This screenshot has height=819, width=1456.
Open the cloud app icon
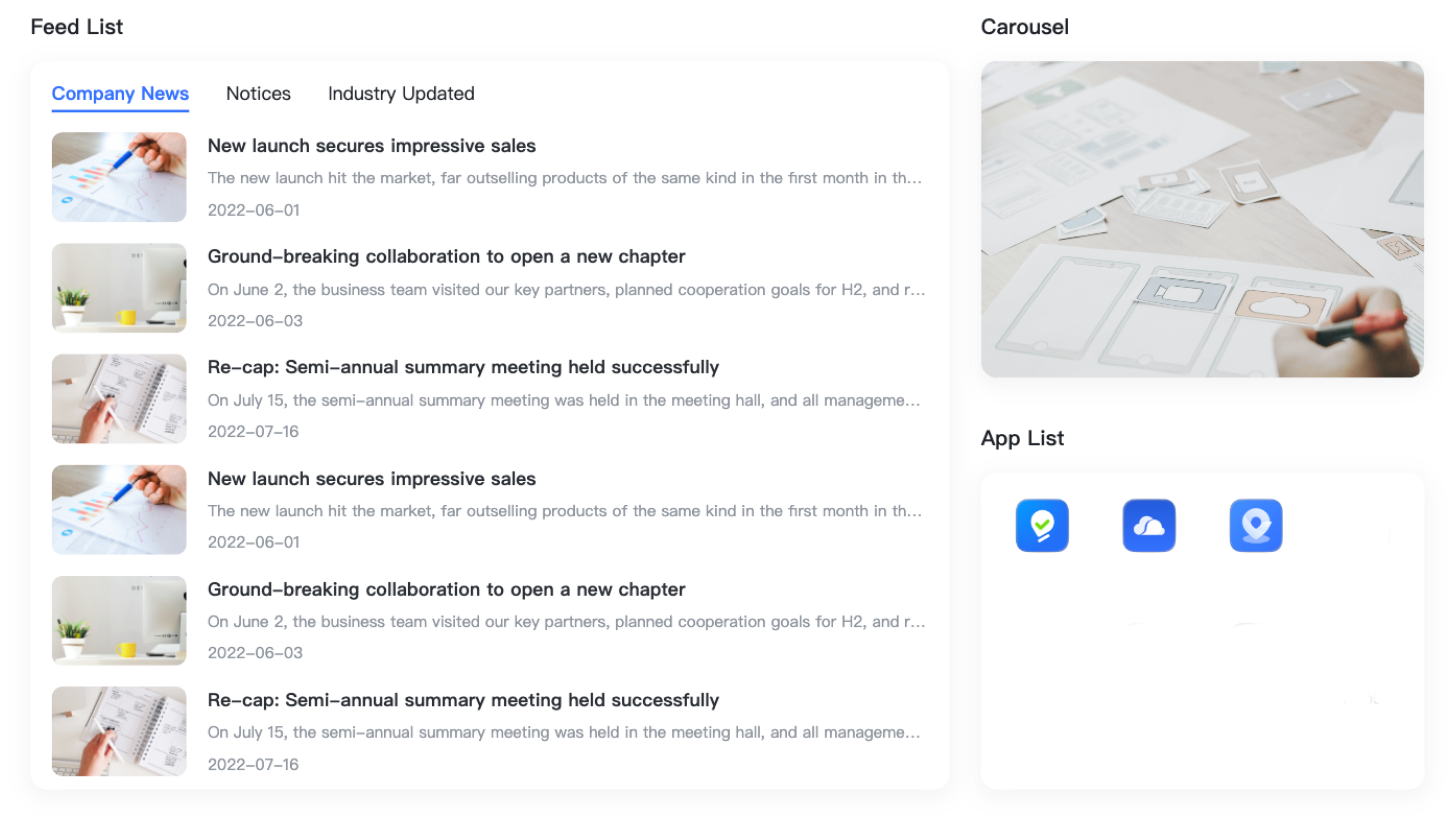tap(1149, 525)
